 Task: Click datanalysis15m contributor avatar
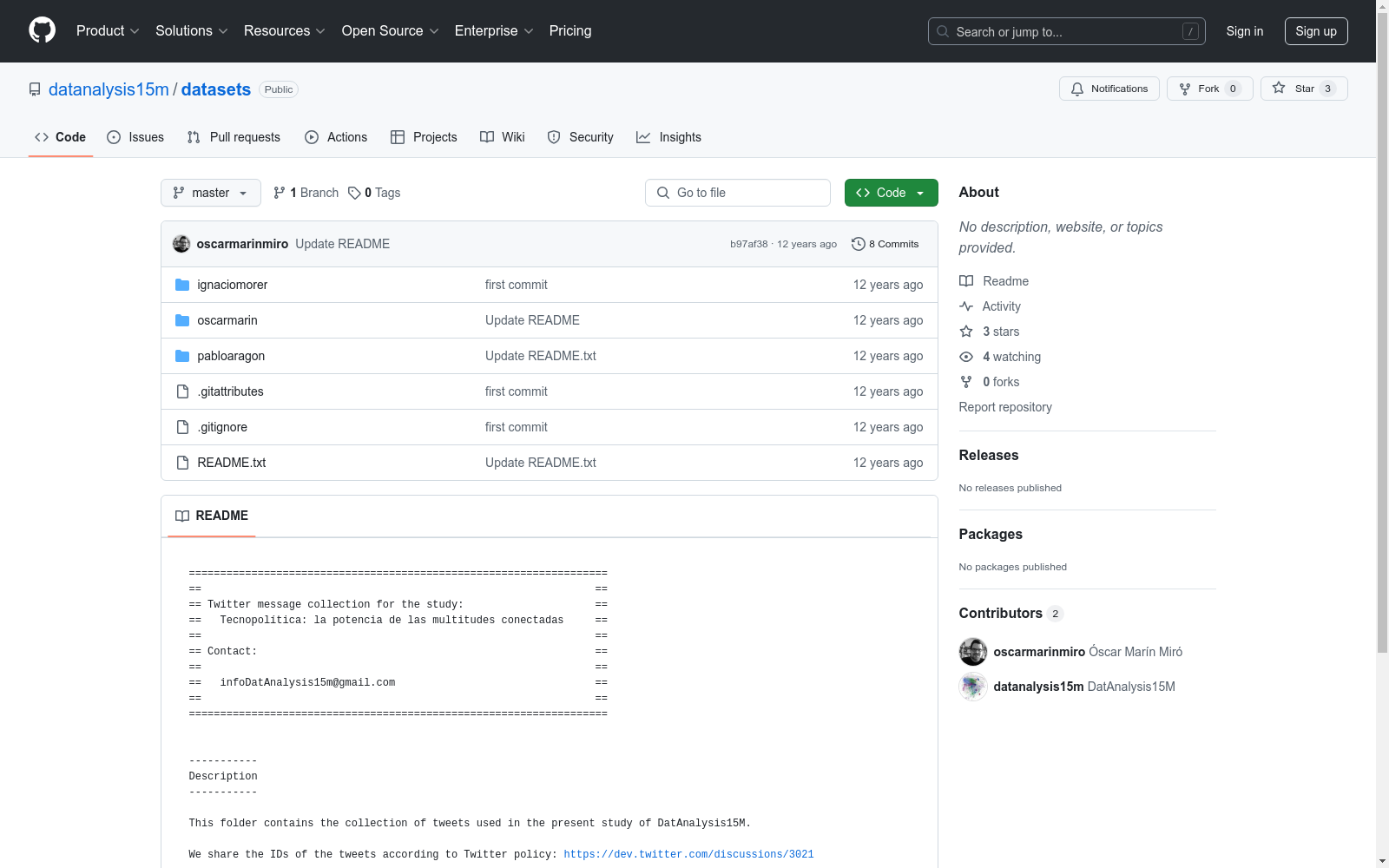pos(973,687)
